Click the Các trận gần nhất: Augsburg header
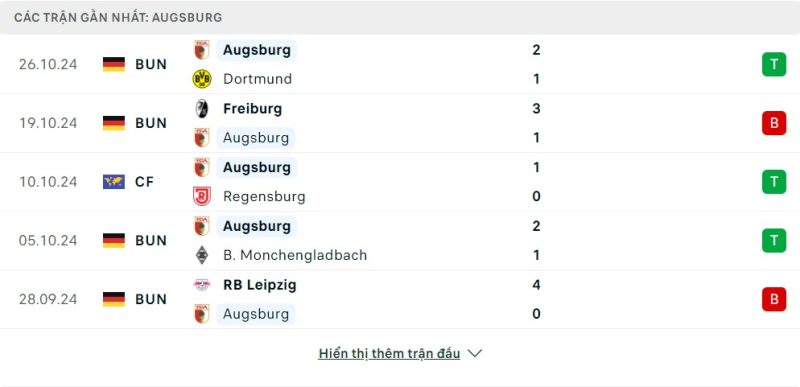800x387 pixels. click(118, 17)
